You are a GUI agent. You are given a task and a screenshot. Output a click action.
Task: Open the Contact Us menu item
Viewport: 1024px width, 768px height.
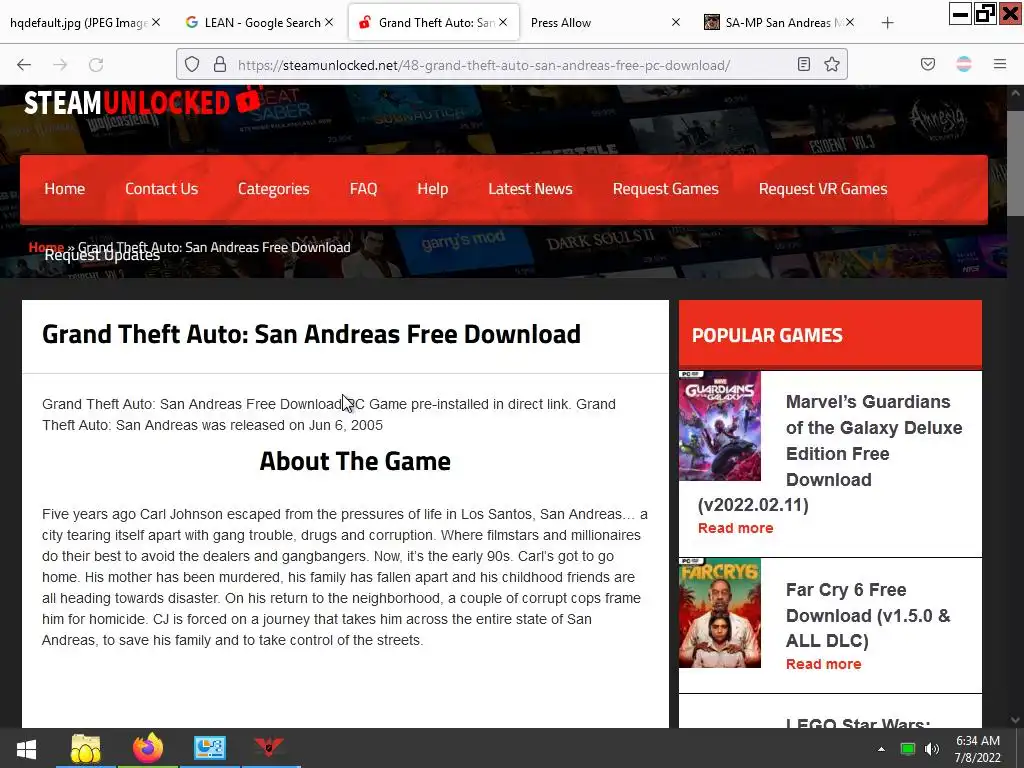(161, 189)
